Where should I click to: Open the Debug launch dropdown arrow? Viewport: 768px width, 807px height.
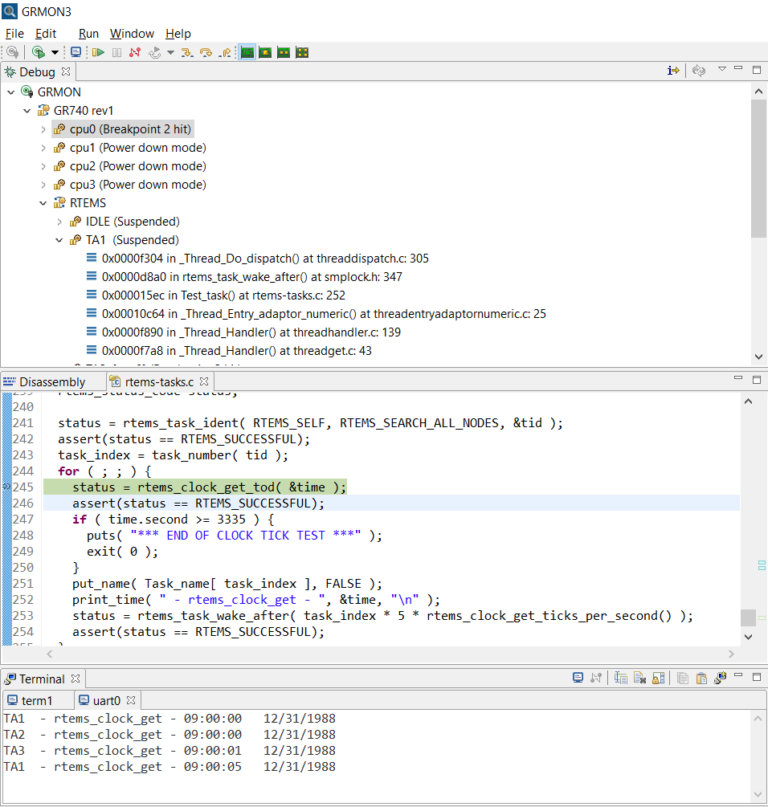54,52
